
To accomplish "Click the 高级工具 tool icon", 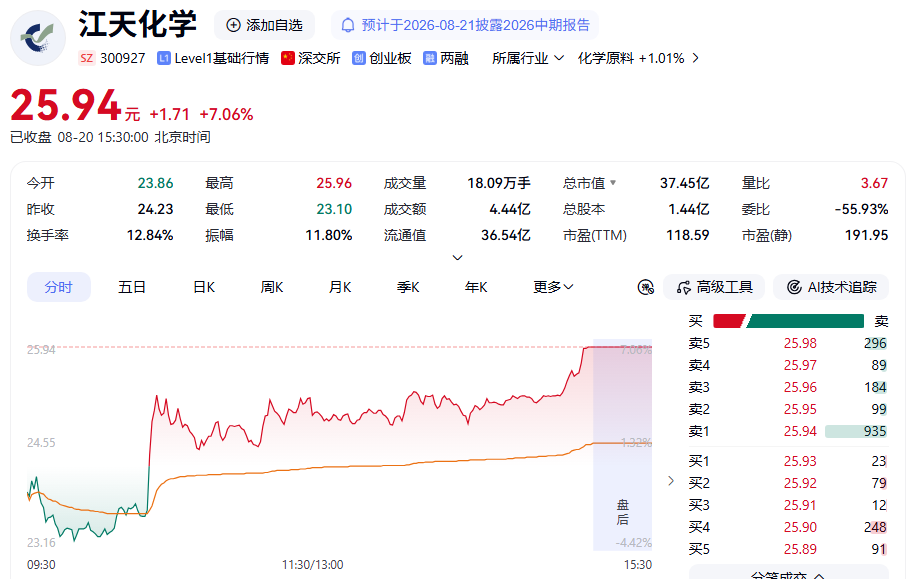I will [684, 287].
